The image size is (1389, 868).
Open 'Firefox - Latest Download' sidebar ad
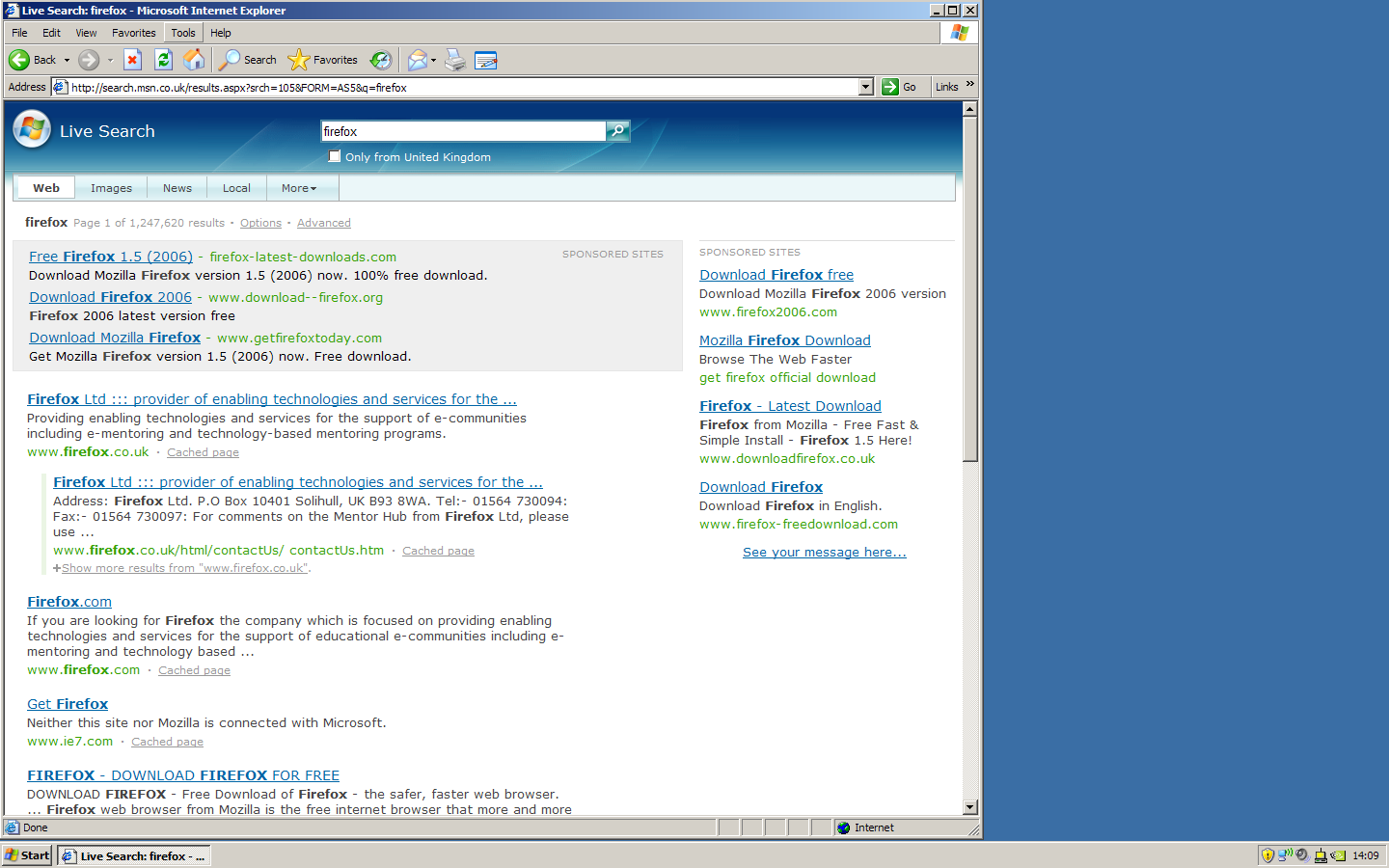(790, 406)
